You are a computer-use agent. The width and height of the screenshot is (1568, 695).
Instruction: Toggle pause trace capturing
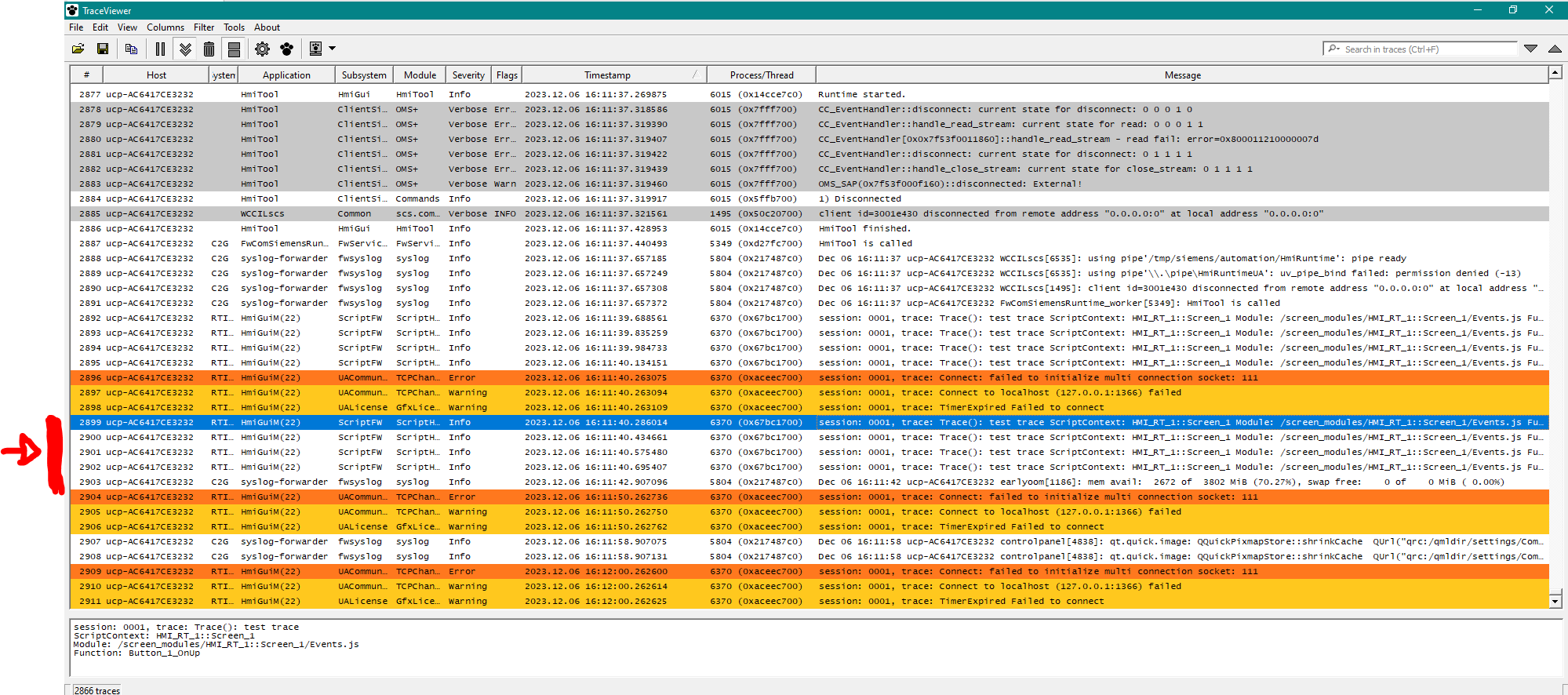[160, 49]
